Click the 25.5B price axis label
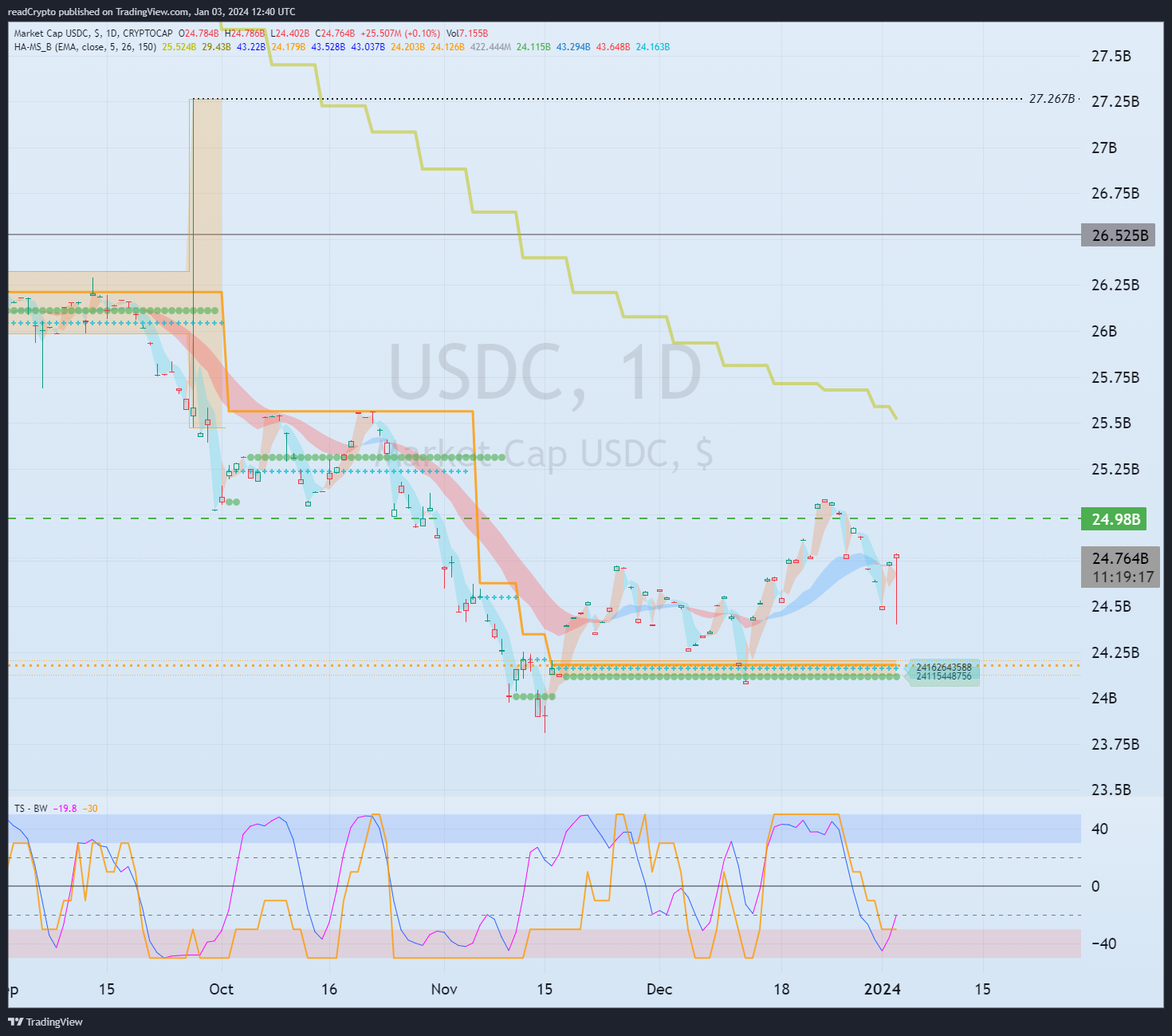This screenshot has width=1172, height=1036. pos(1111,423)
